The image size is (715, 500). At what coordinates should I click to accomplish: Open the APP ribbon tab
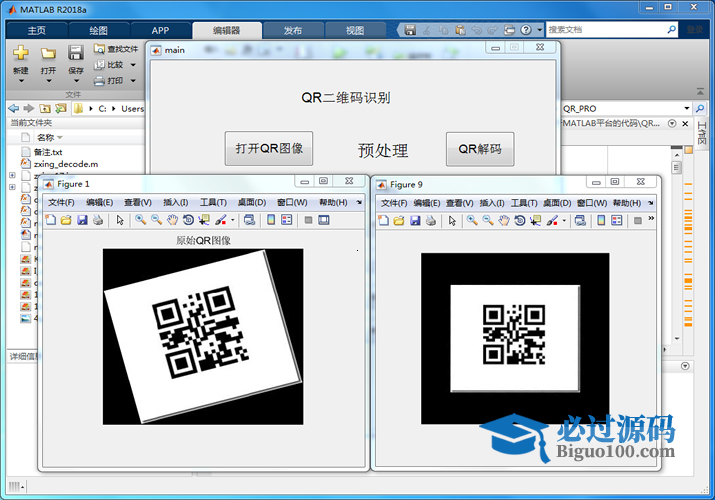pyautogui.click(x=160, y=31)
